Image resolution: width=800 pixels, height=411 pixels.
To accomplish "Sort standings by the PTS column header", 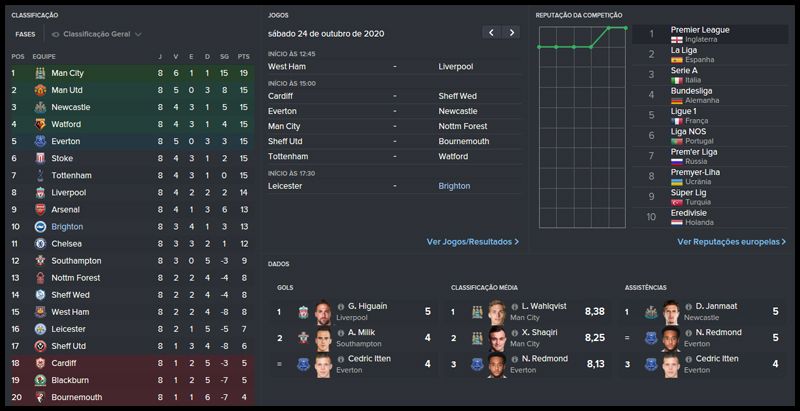I will pos(244,56).
